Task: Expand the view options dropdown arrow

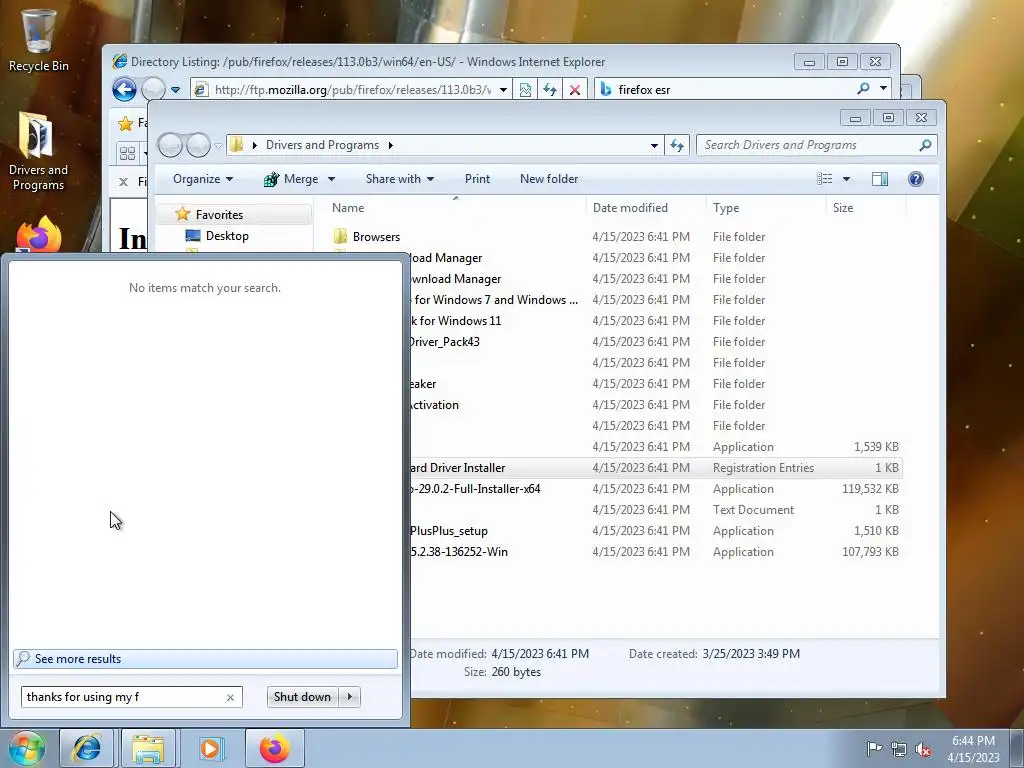Action: point(846,179)
